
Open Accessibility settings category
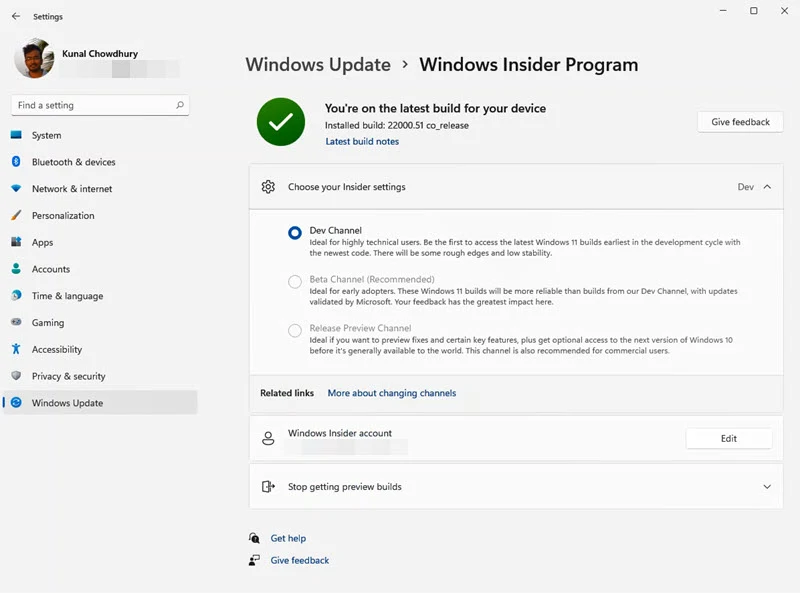[100, 349]
